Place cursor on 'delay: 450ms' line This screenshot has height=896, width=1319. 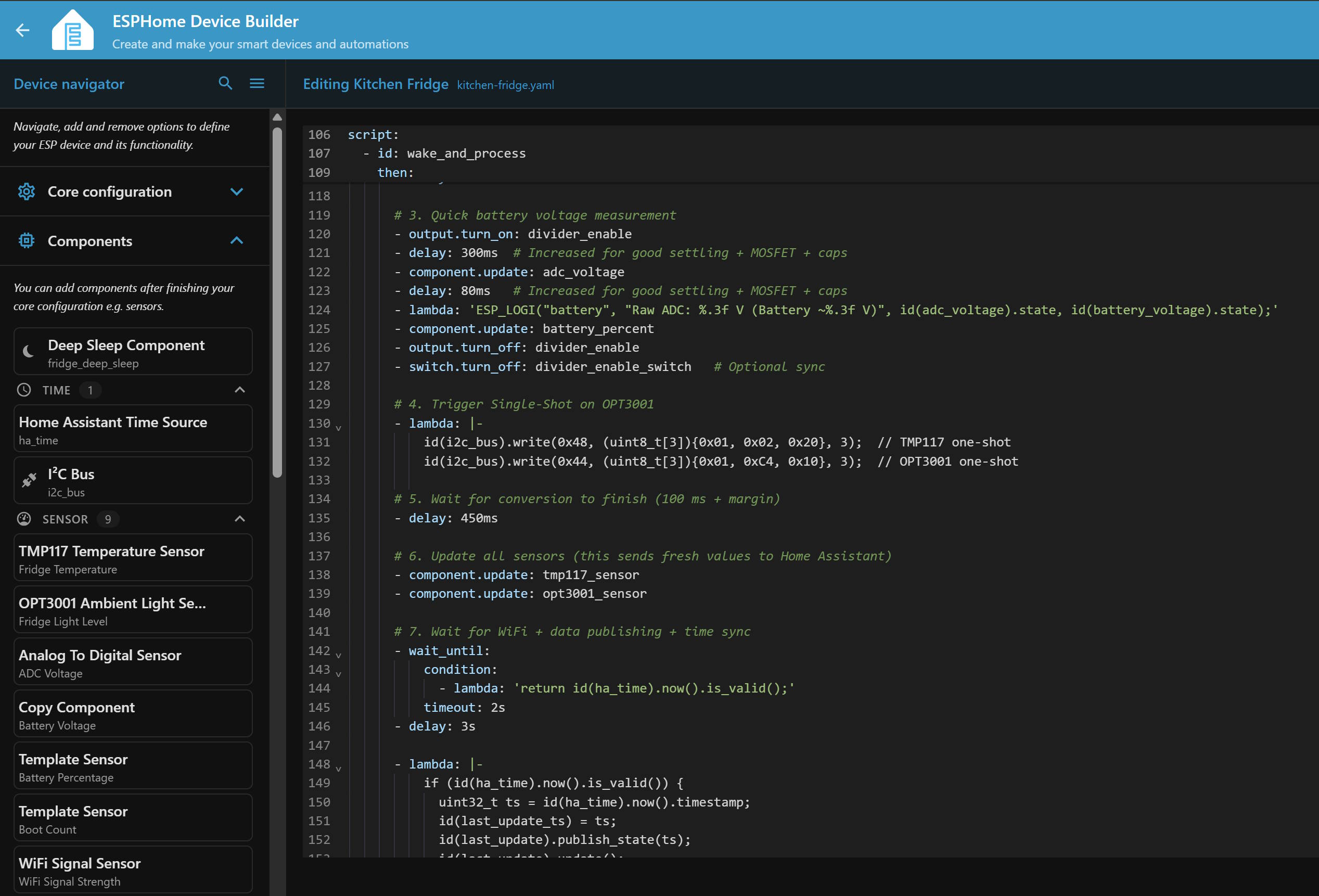click(x=453, y=518)
